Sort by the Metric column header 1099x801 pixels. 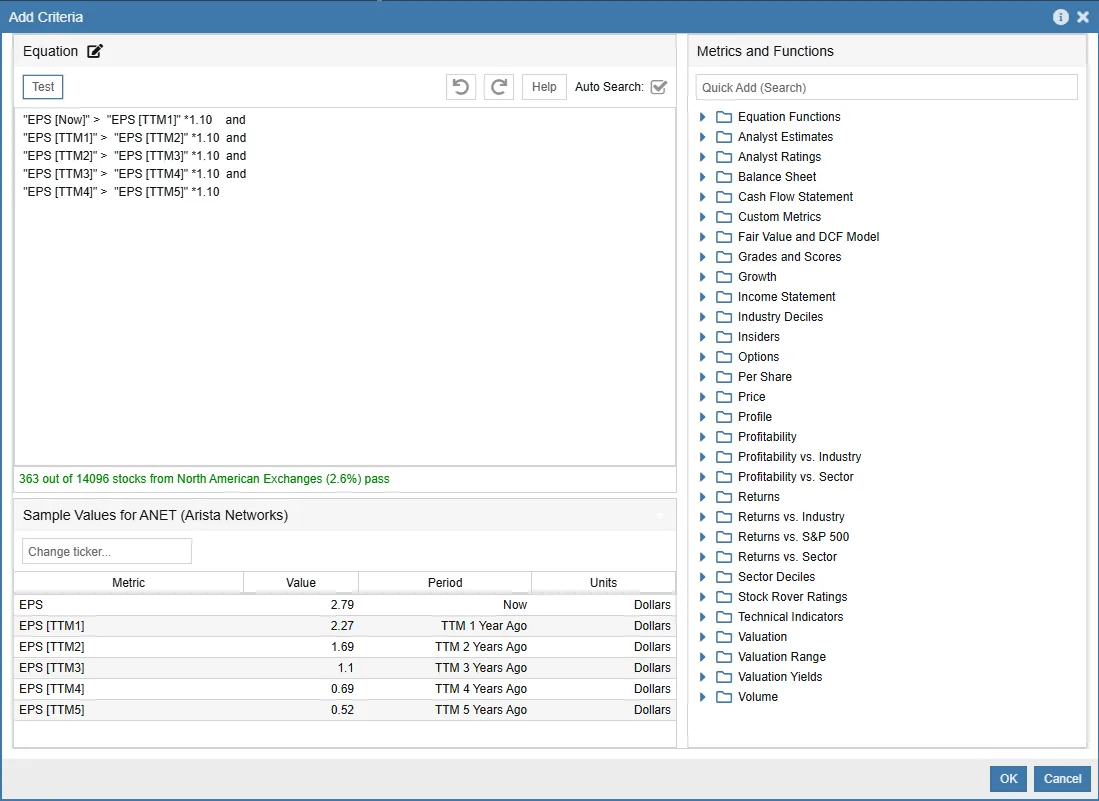click(x=128, y=582)
